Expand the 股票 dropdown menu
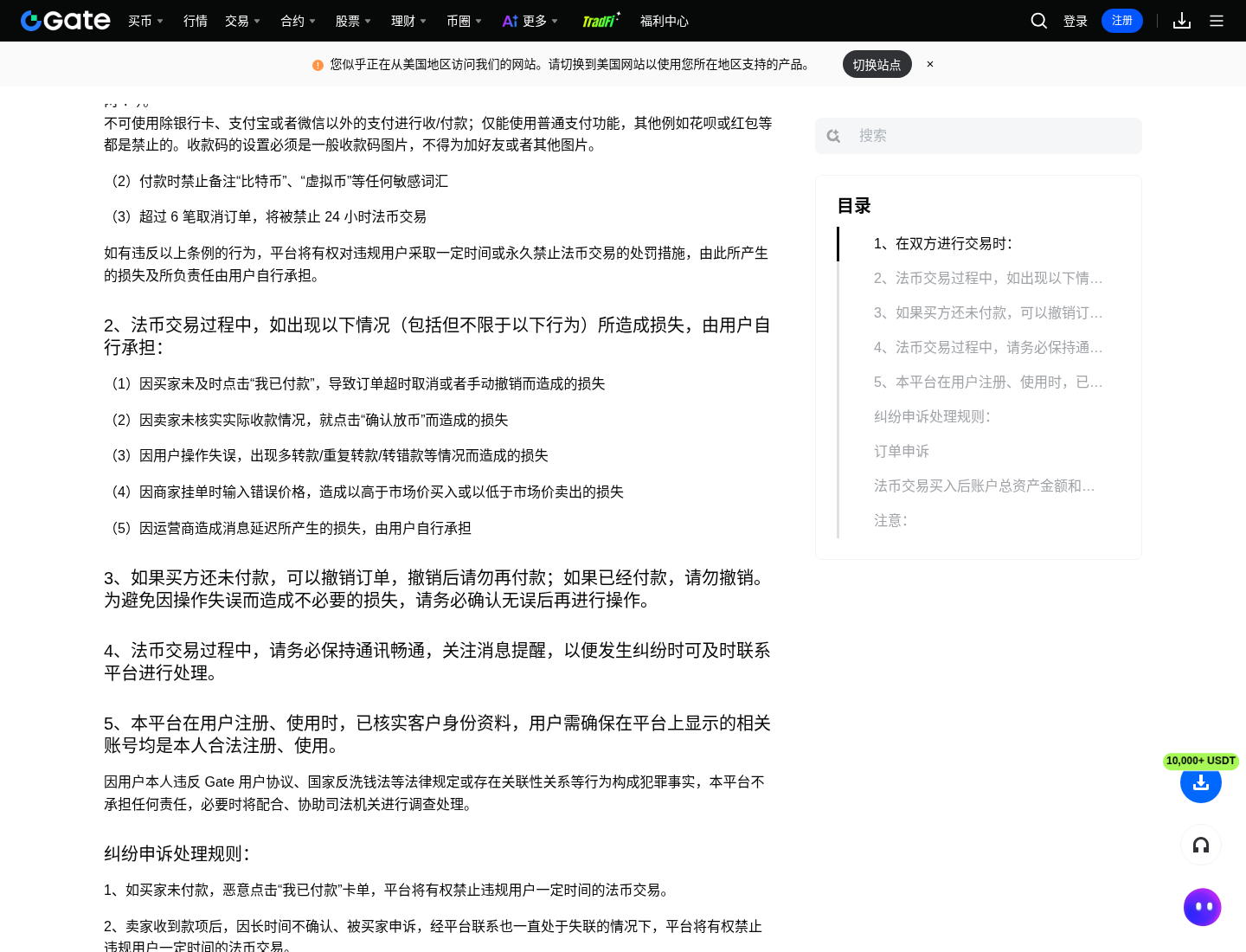Screen dimensions: 1246x952 point(354,21)
